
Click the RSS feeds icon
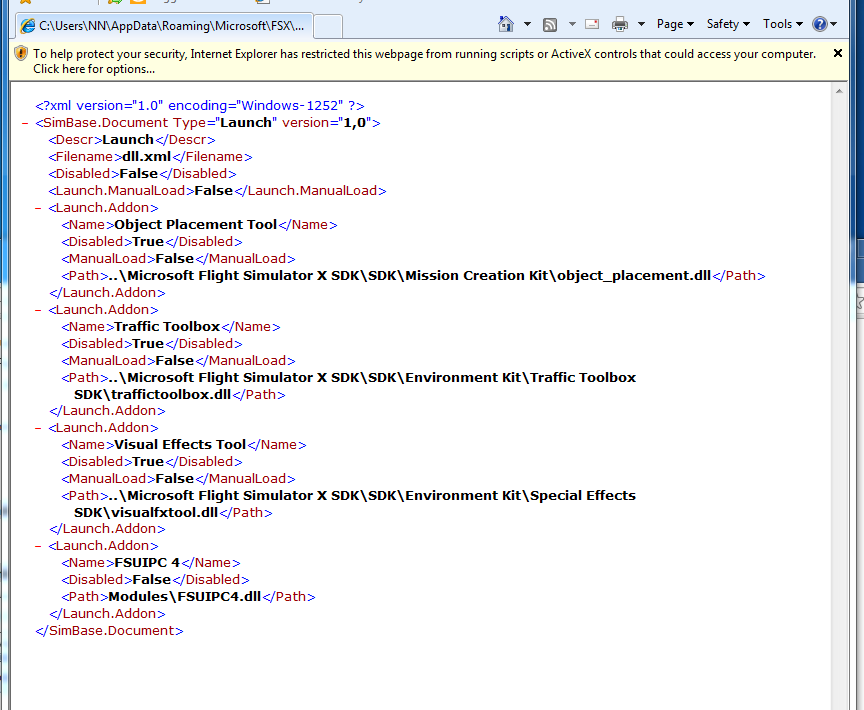tap(549, 25)
